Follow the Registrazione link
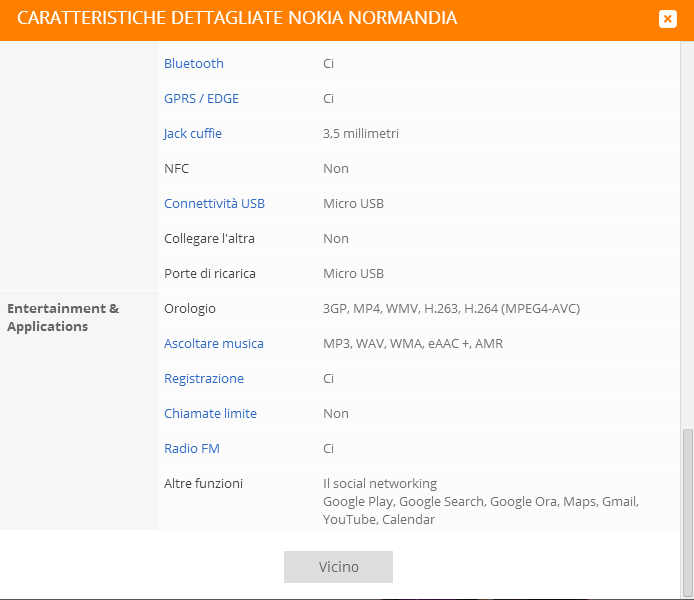 click(204, 378)
